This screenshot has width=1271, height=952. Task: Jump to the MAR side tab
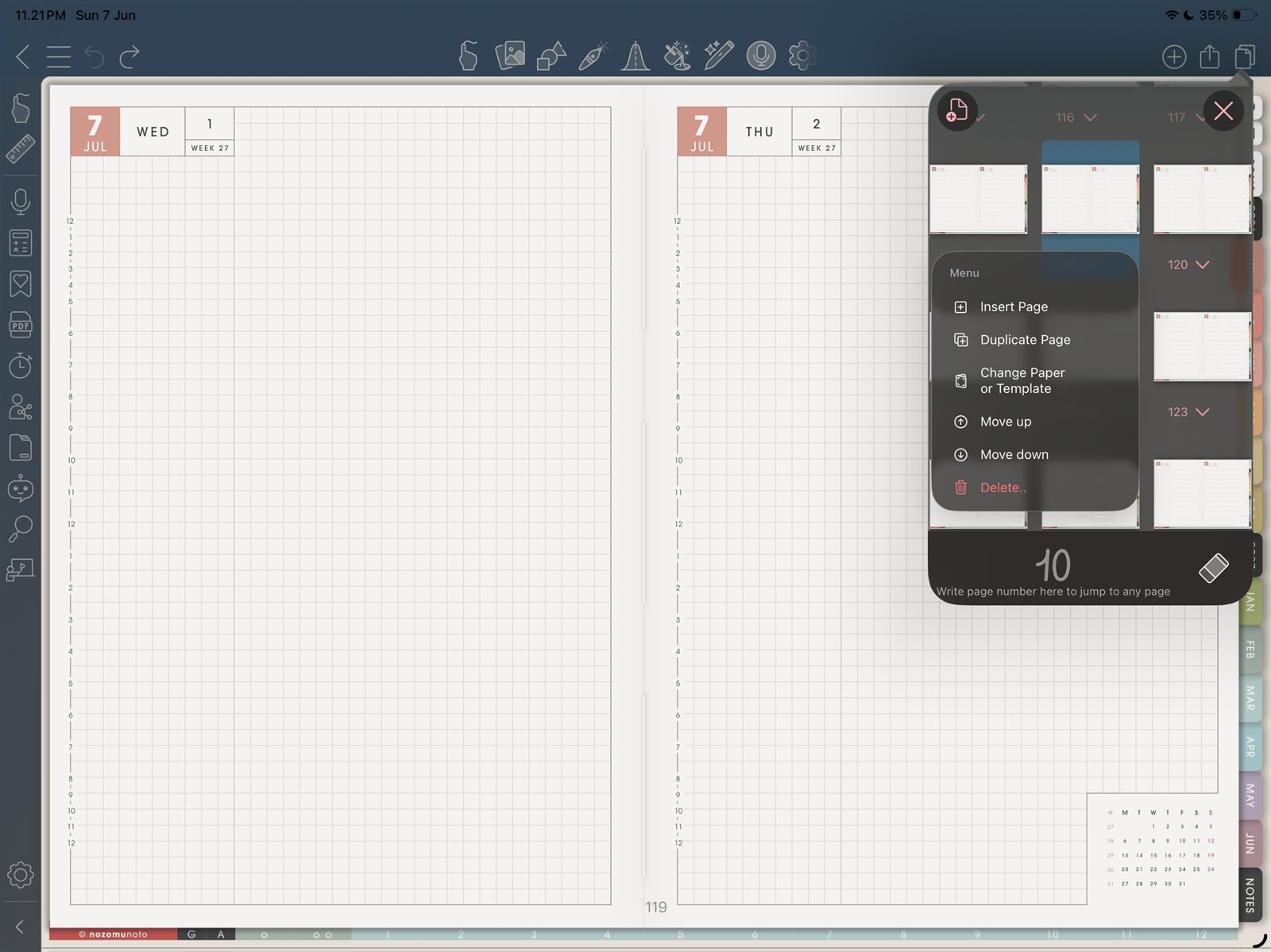tap(1250, 698)
